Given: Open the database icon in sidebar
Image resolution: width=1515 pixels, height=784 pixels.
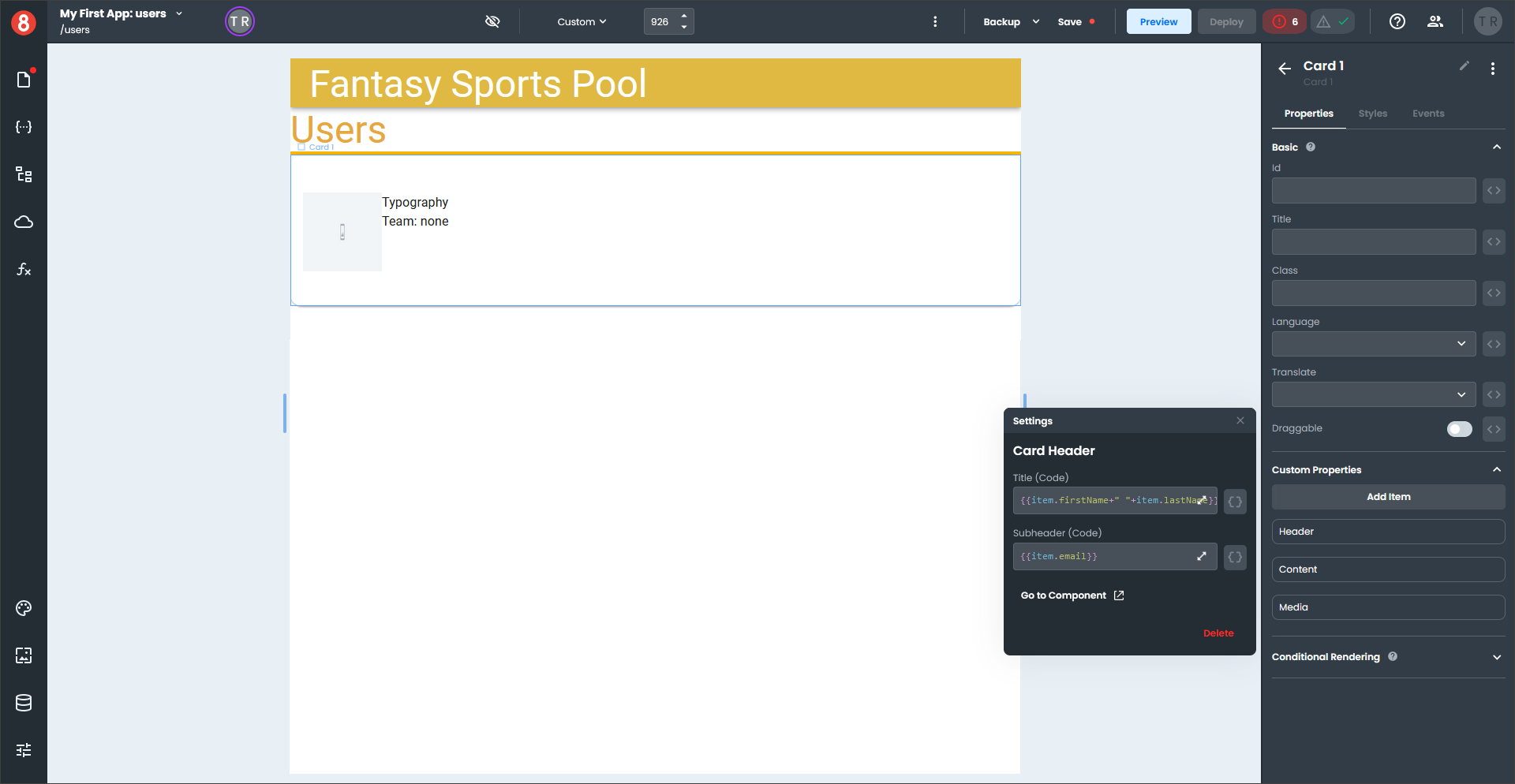Looking at the screenshot, I should click(x=24, y=703).
